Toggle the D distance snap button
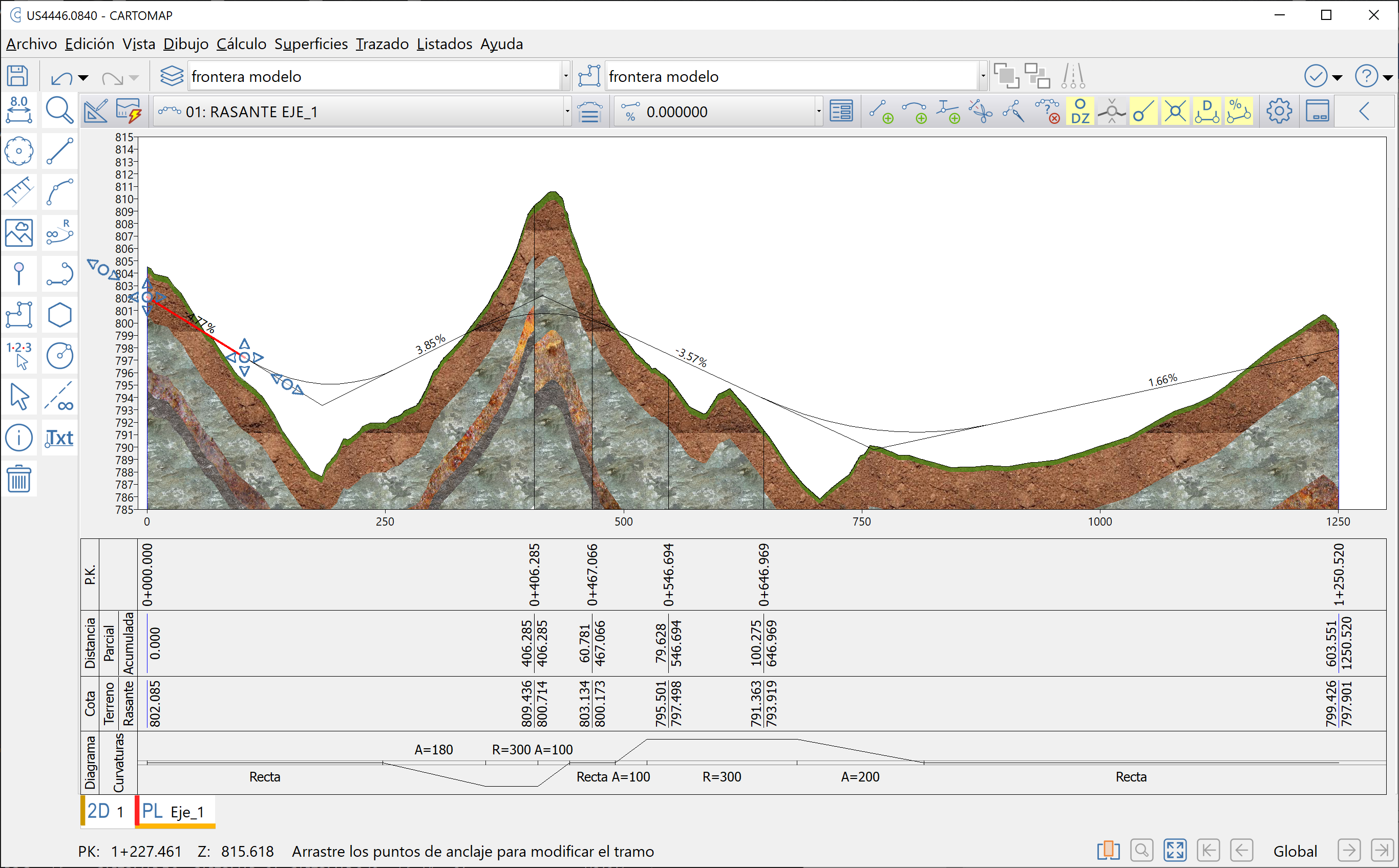The height and width of the screenshot is (868, 1399). tap(1207, 111)
